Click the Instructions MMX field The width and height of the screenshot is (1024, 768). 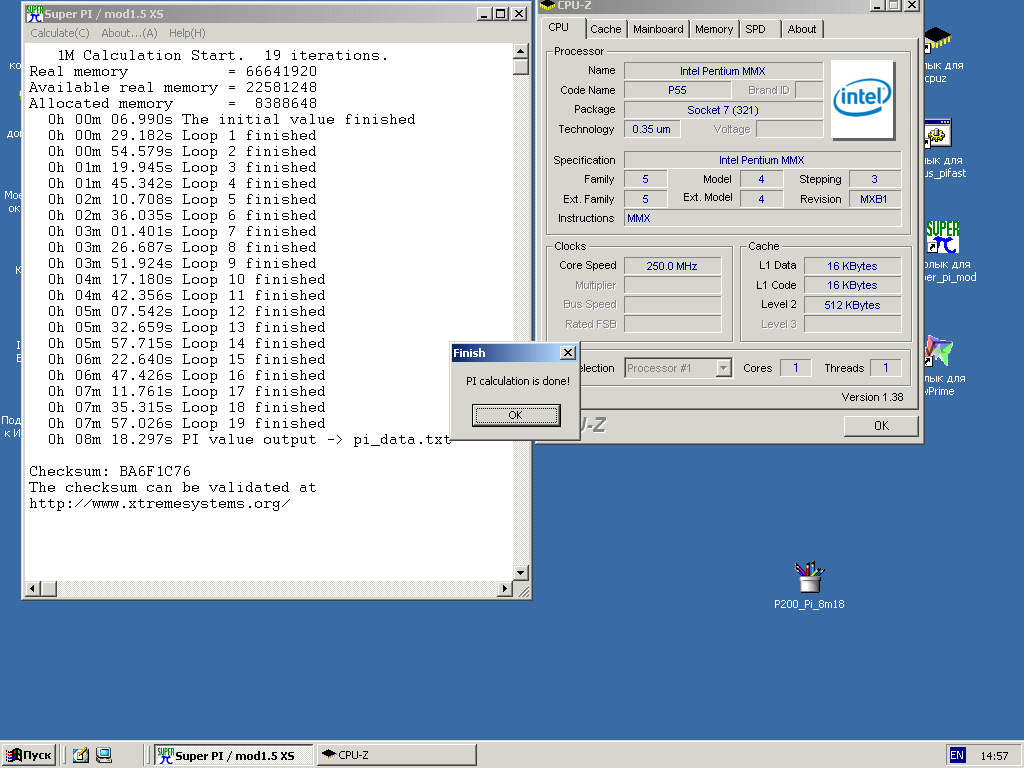coord(763,218)
